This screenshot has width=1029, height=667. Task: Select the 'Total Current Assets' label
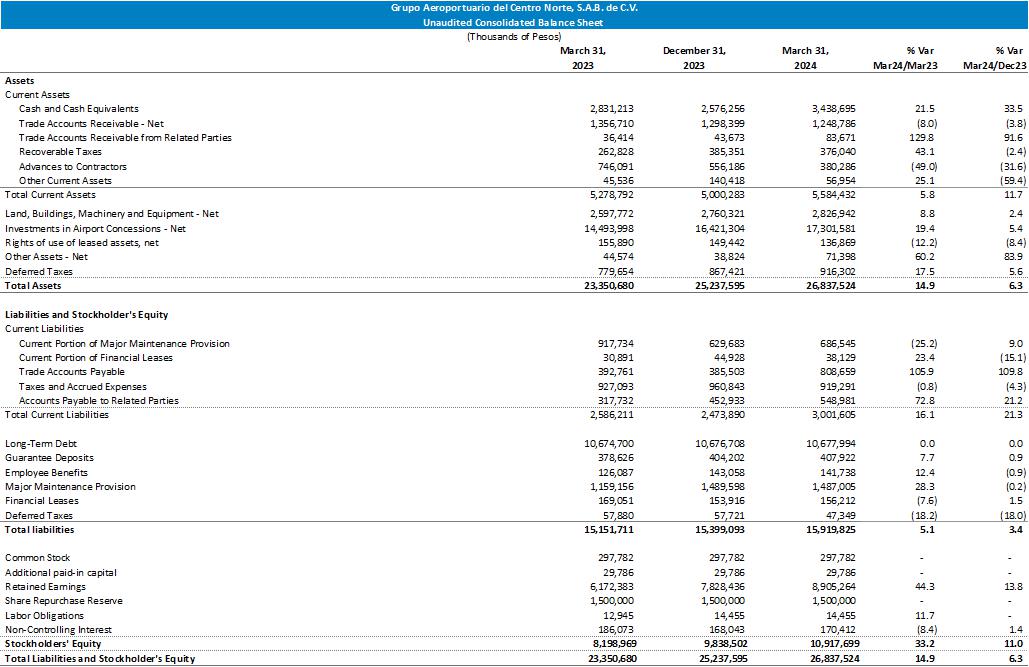pos(51,195)
